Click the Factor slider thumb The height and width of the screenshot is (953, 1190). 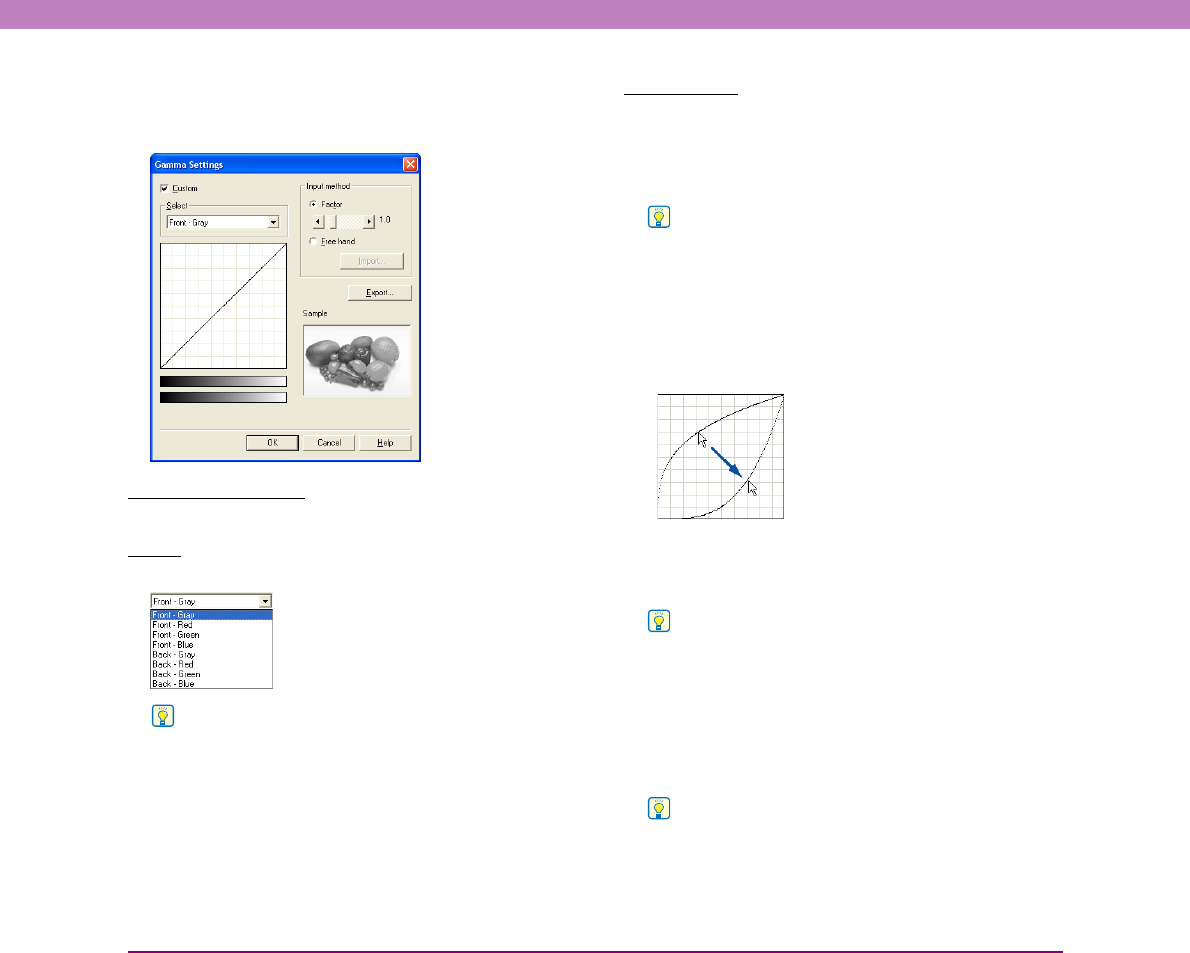pos(332,222)
